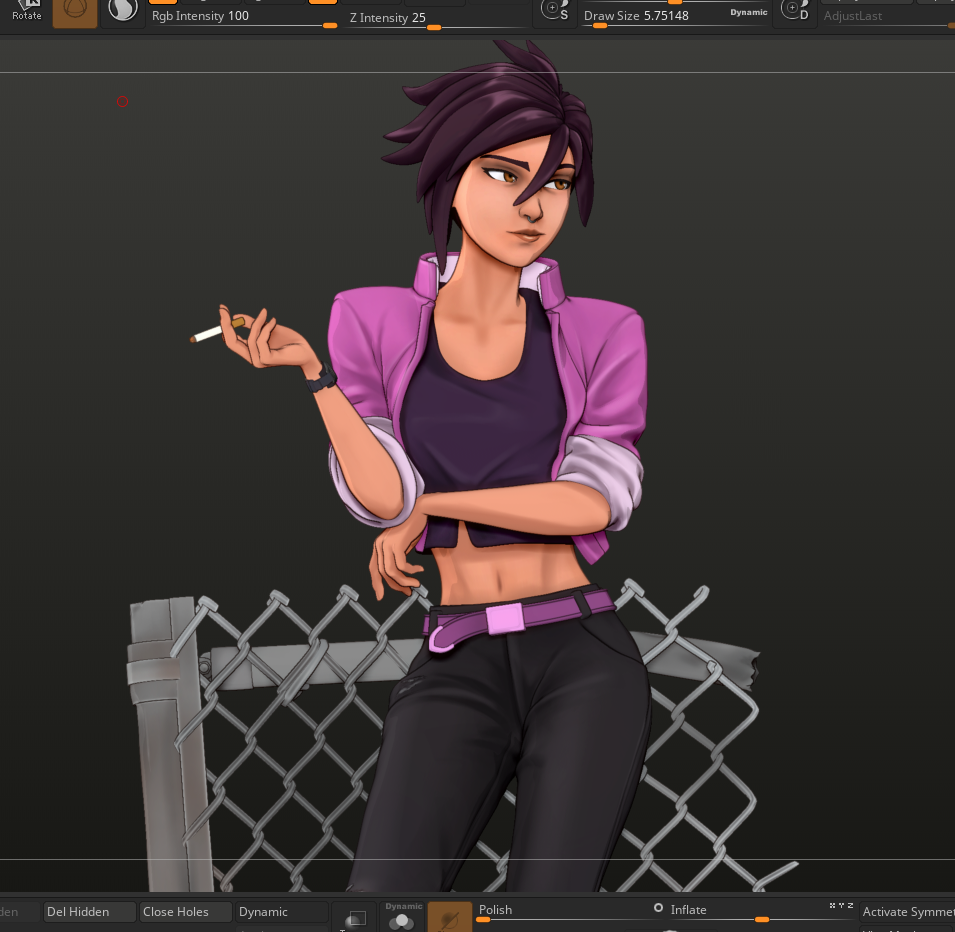Toggle Dynamic next to Draw Size
Image resolution: width=955 pixels, height=932 pixels.
click(x=749, y=12)
